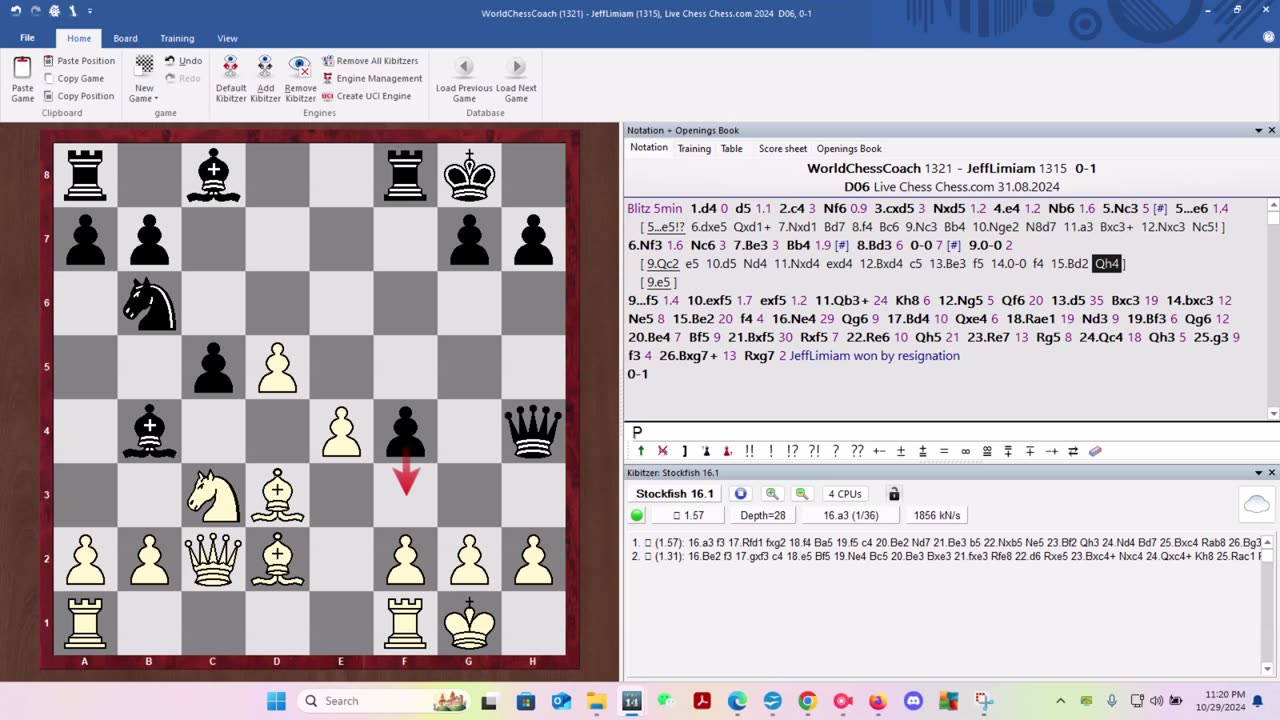Click the engine lock icon
1280x720 pixels.
point(894,494)
